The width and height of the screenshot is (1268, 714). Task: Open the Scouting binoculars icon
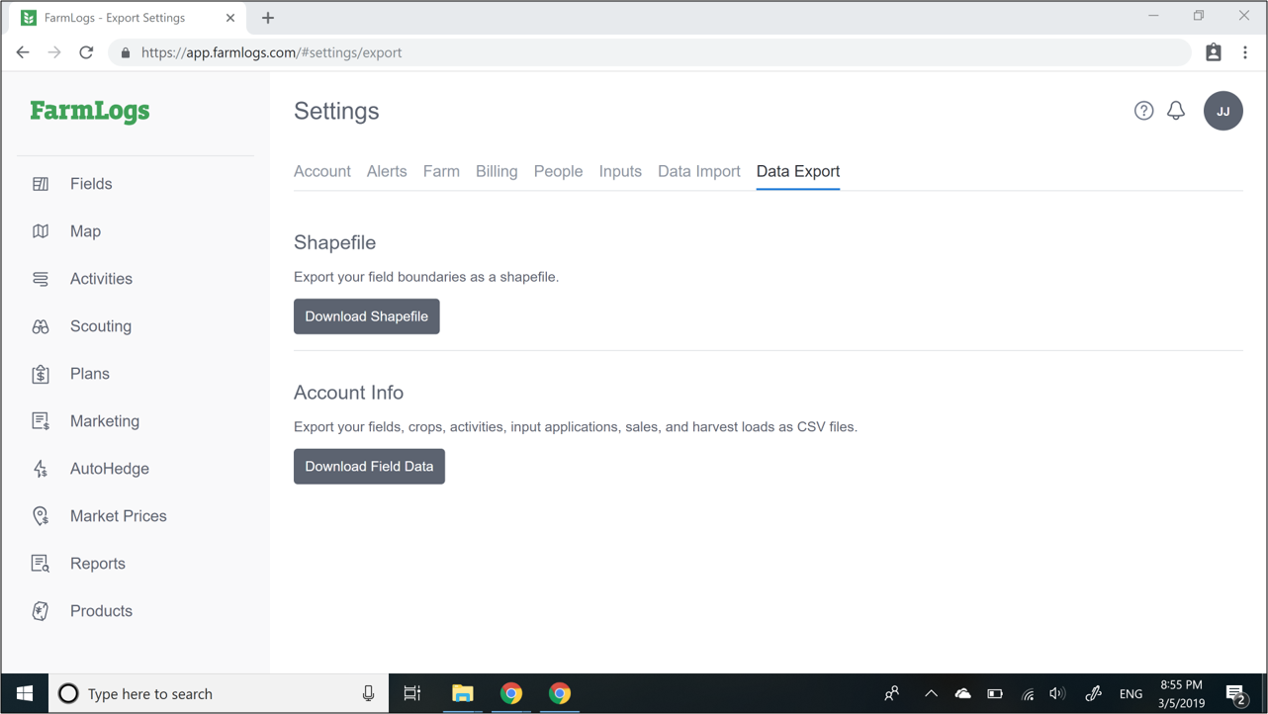pos(40,326)
